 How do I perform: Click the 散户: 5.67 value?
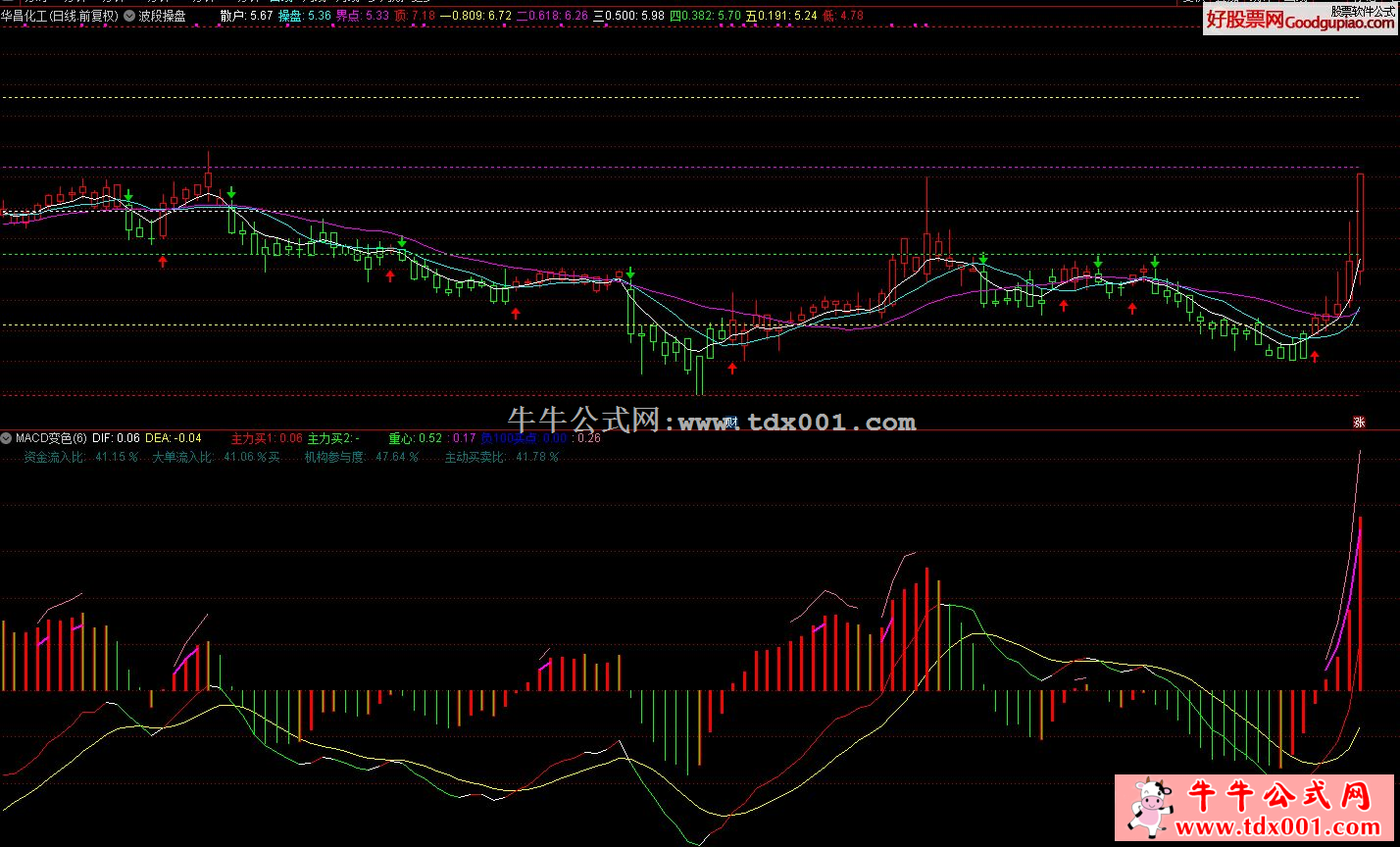(247, 16)
